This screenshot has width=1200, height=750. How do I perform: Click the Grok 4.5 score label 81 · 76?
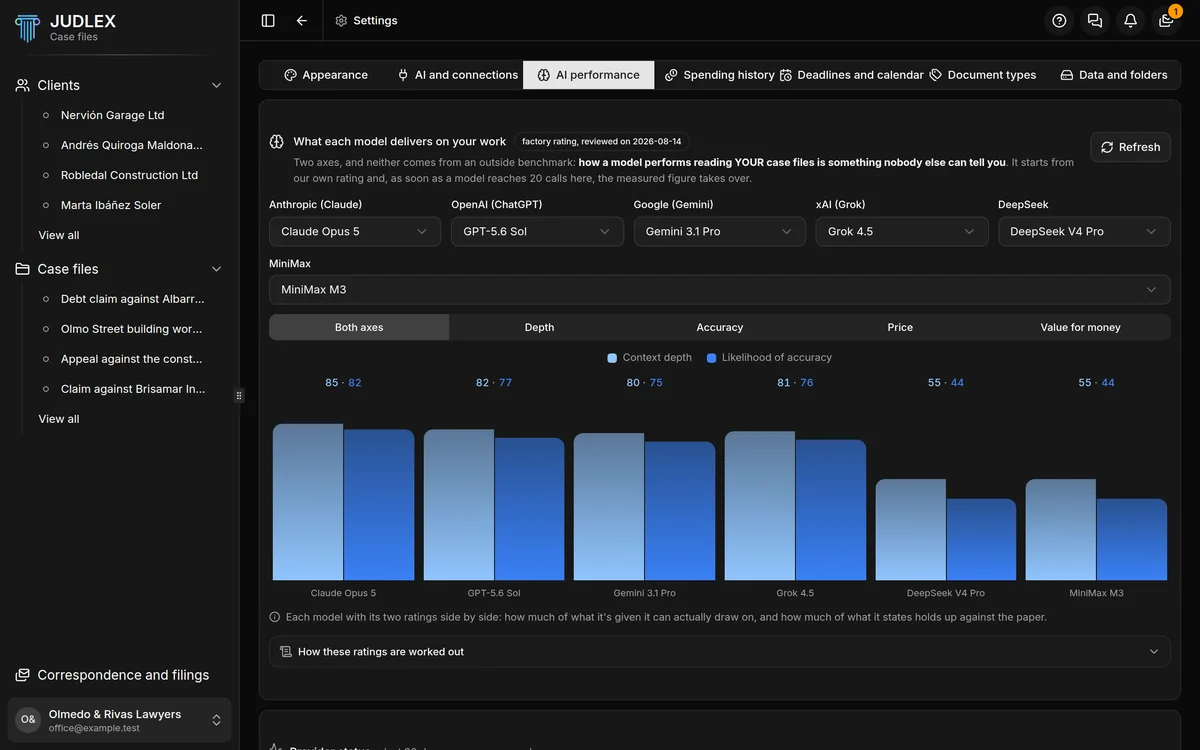pos(795,383)
